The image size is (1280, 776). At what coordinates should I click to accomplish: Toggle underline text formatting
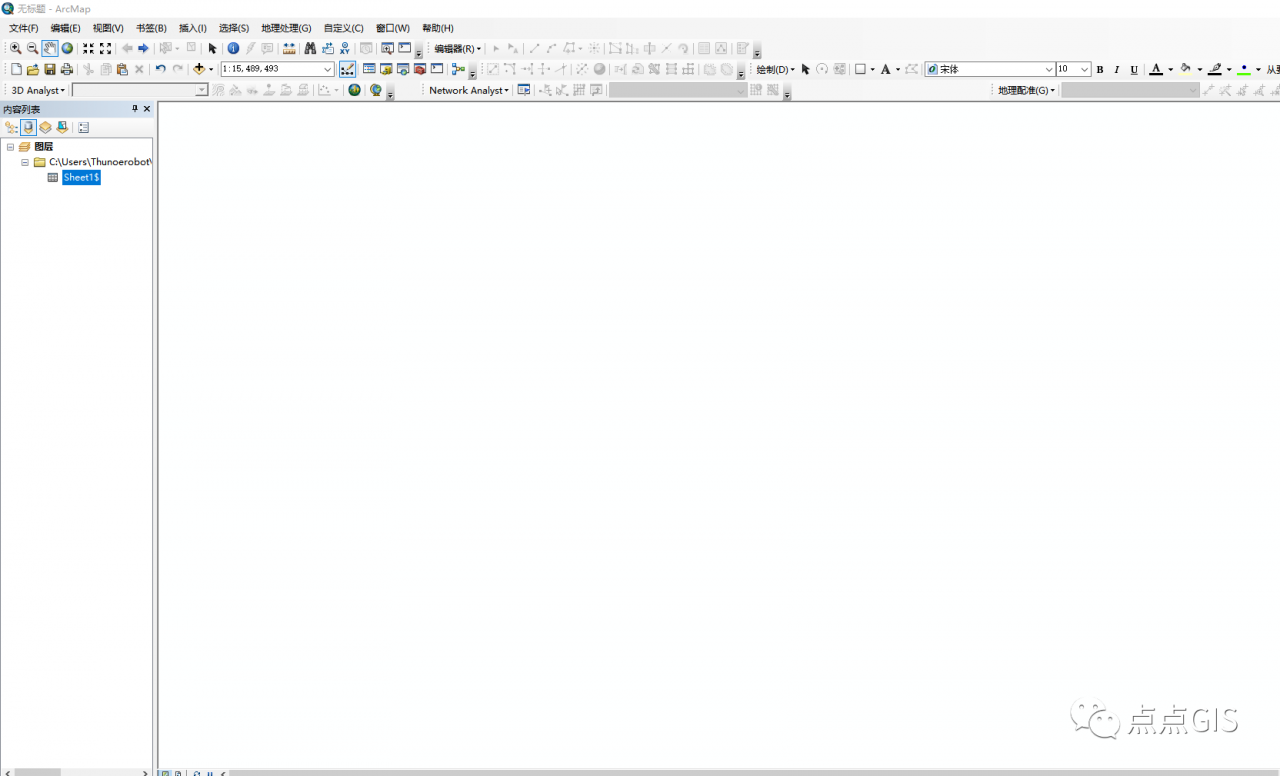[1134, 69]
